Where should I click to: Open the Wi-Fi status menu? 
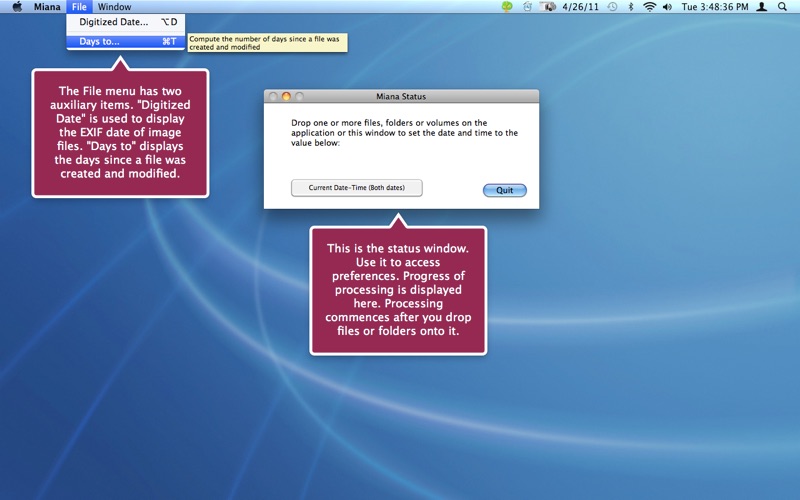click(649, 7)
